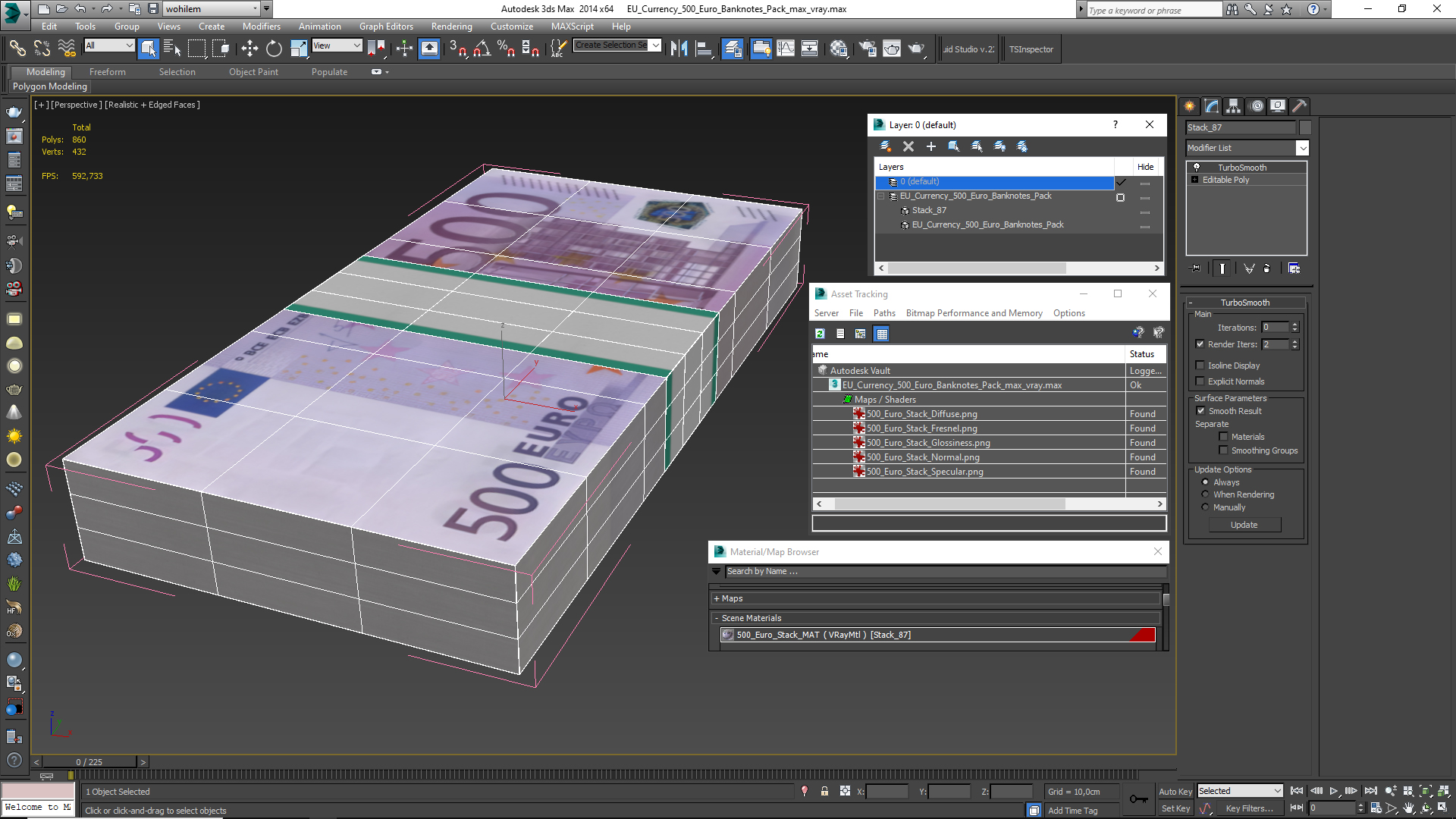Open the Motion command panel tab
The width and height of the screenshot is (1456, 819).
(x=1257, y=106)
